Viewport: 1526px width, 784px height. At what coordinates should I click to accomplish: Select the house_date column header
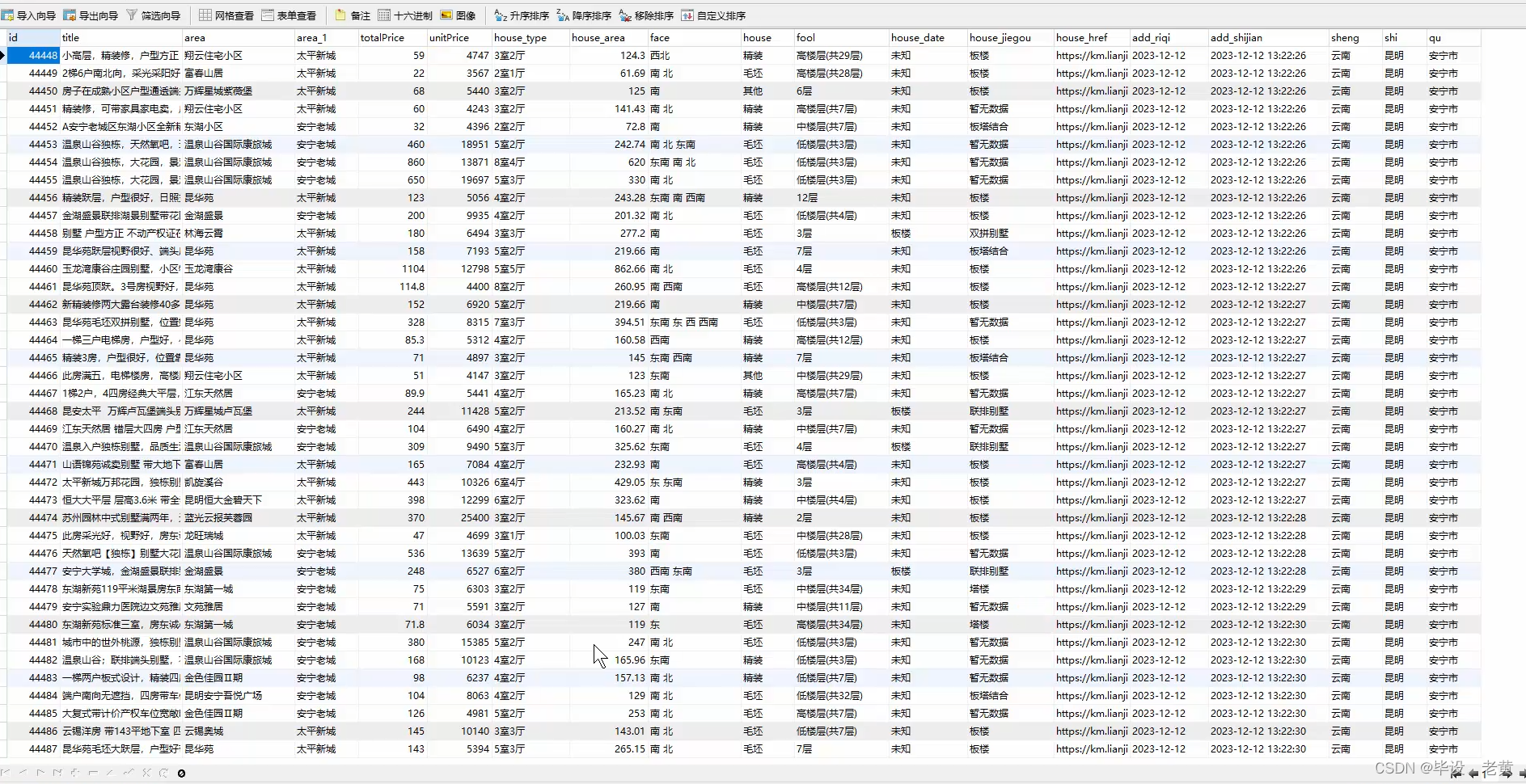(x=928, y=37)
